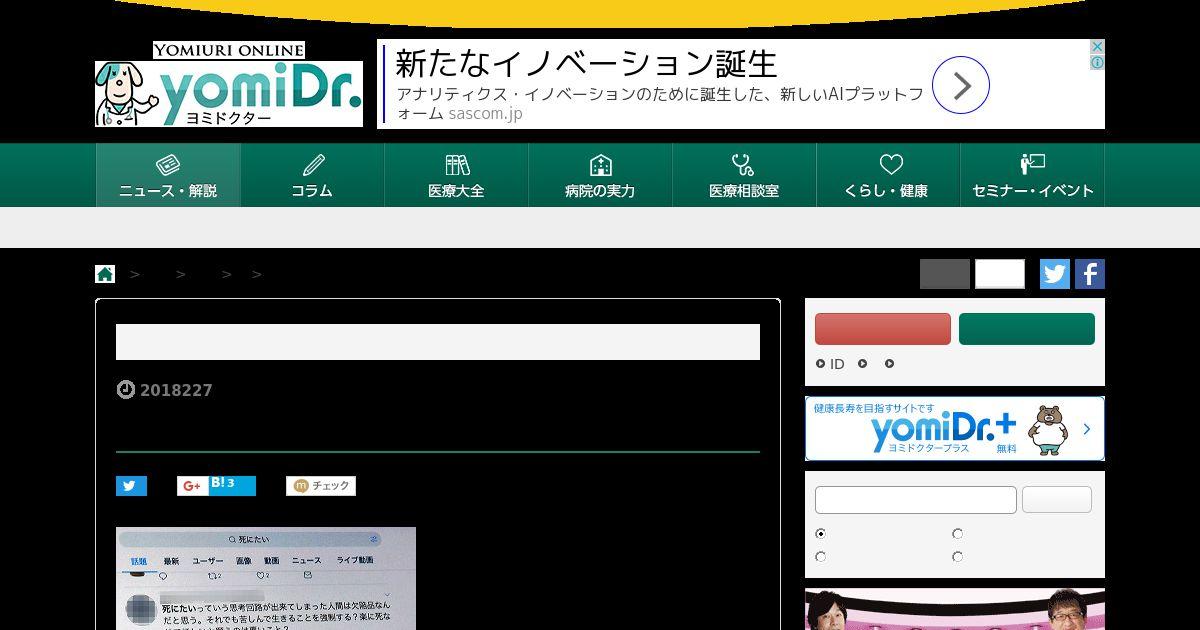The width and height of the screenshot is (1200, 630).
Task: Open the 病院の実力 menu
Action: tap(600, 175)
